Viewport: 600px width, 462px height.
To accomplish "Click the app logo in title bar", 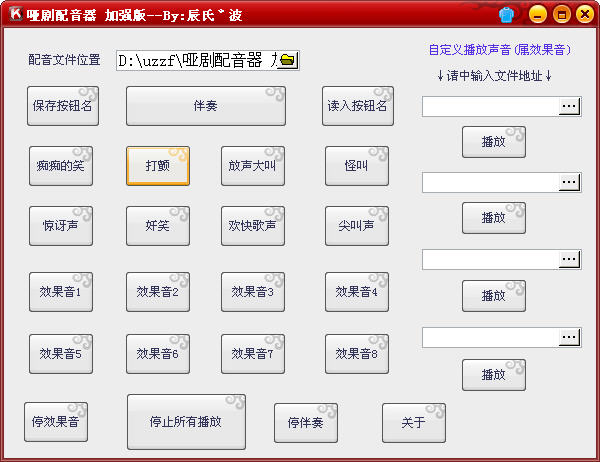I will pos(16,14).
